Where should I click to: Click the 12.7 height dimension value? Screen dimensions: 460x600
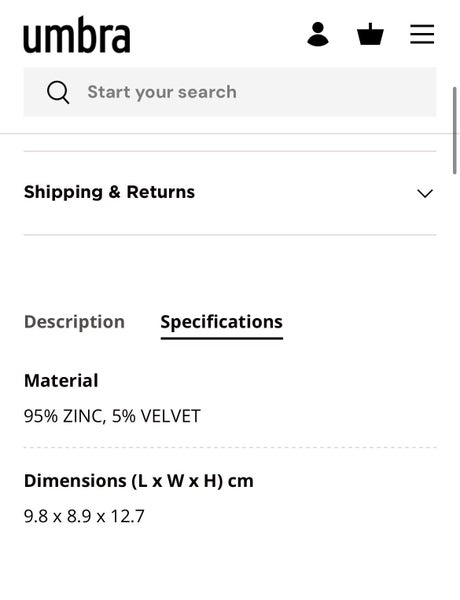coord(127,516)
